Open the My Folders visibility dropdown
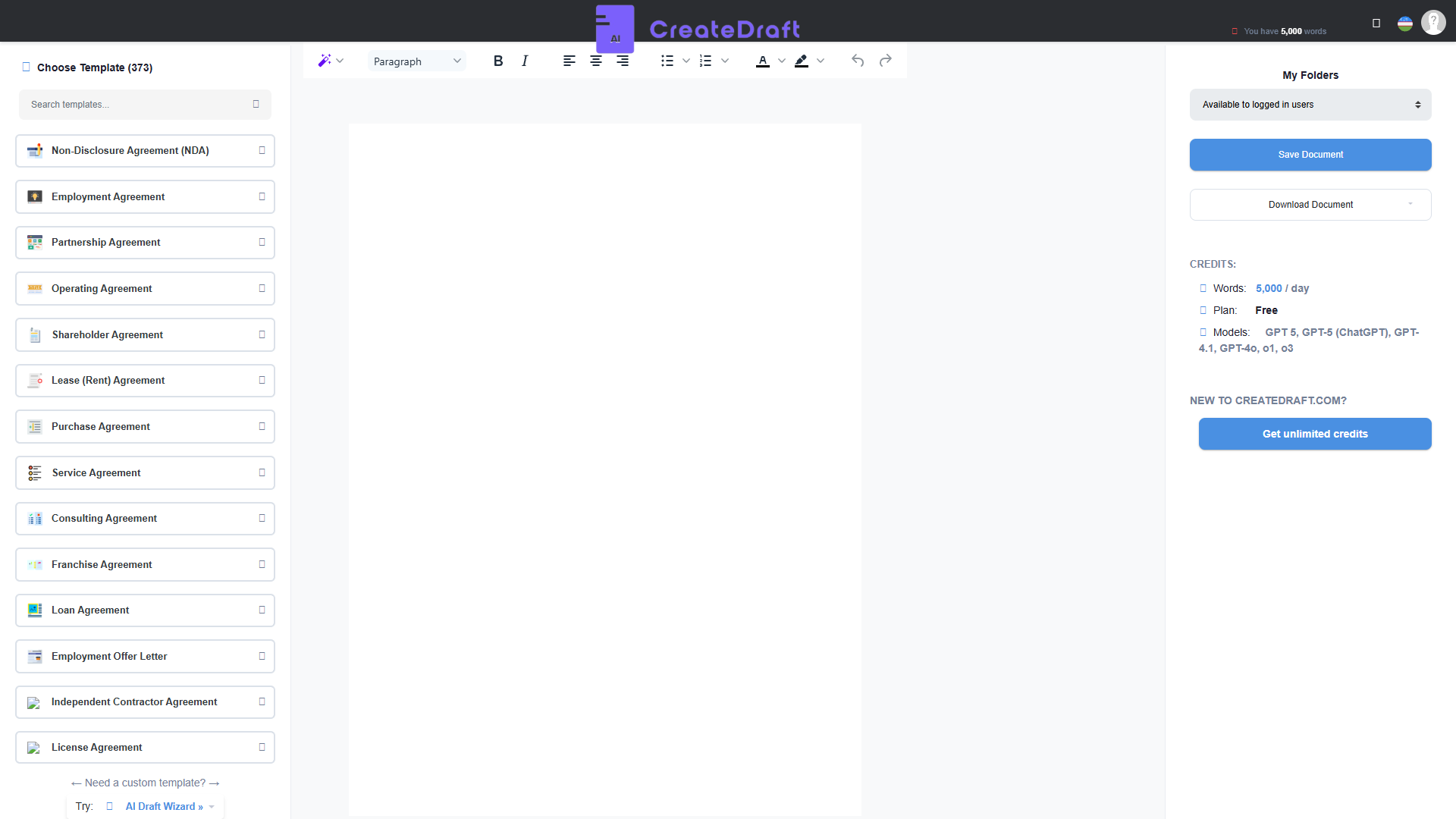Image resolution: width=1456 pixels, height=819 pixels. [x=1310, y=105]
